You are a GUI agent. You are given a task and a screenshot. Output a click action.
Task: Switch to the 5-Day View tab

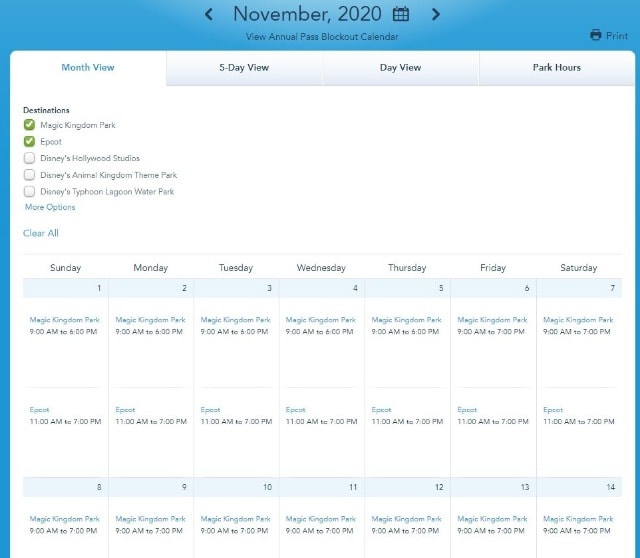pos(244,68)
